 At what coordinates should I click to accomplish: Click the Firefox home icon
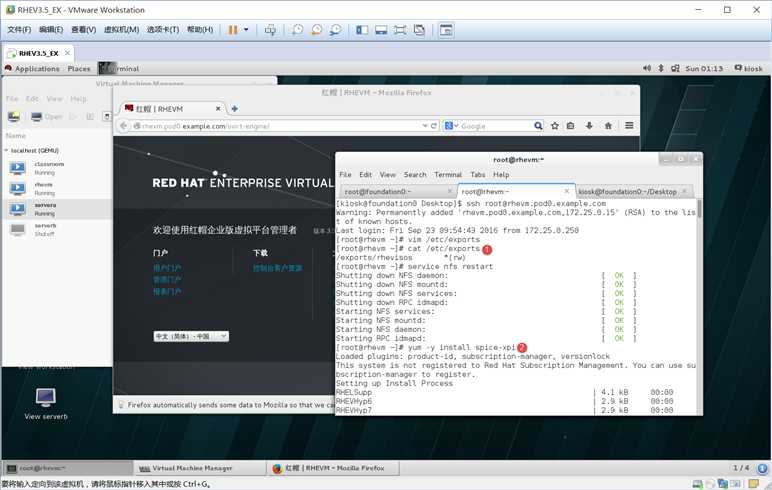[x=608, y=126]
